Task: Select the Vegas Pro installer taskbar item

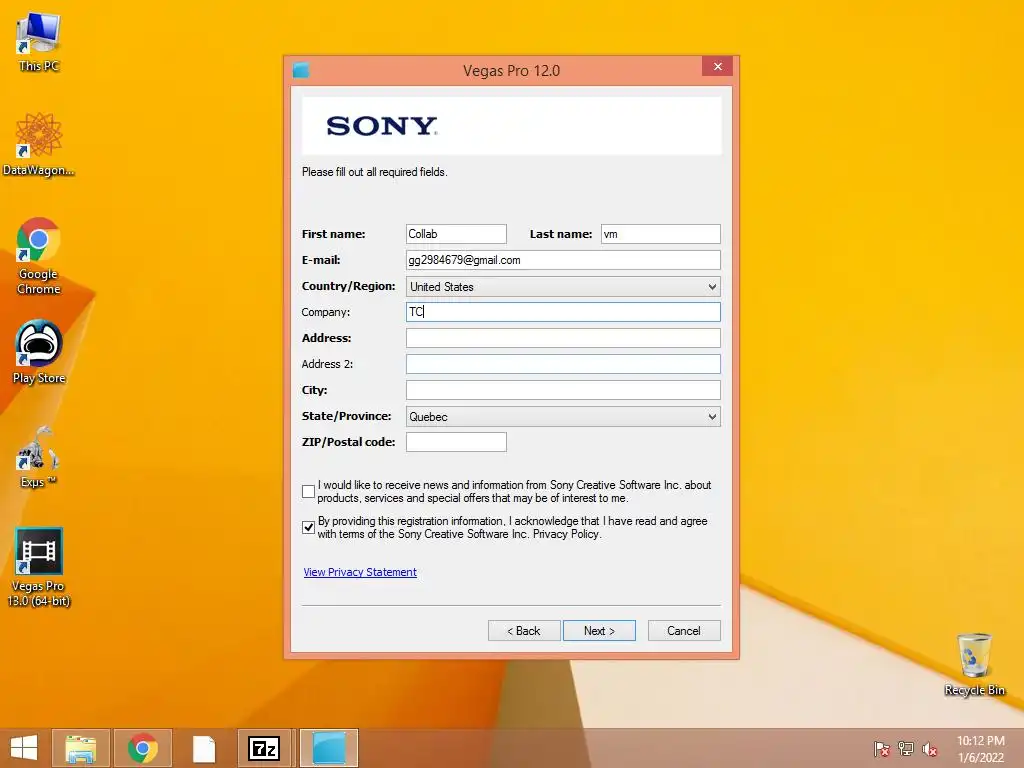Action: [x=329, y=748]
